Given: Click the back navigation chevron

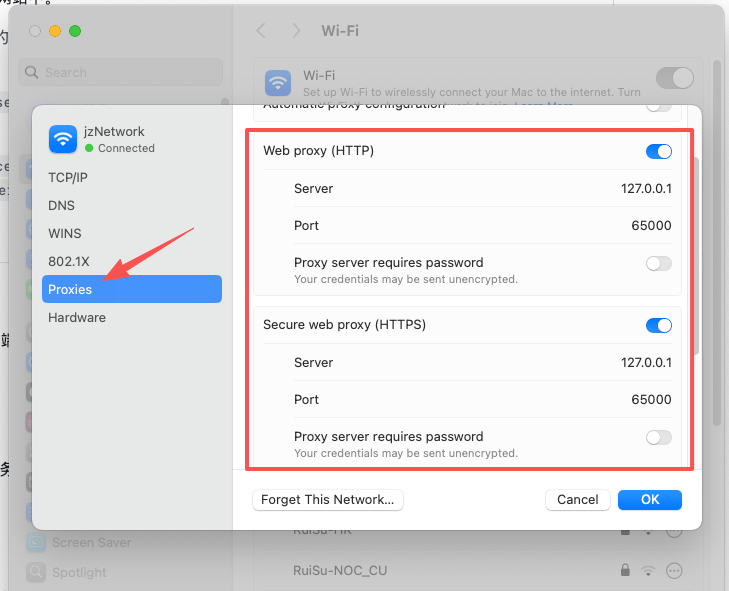Looking at the screenshot, I should [x=262, y=31].
